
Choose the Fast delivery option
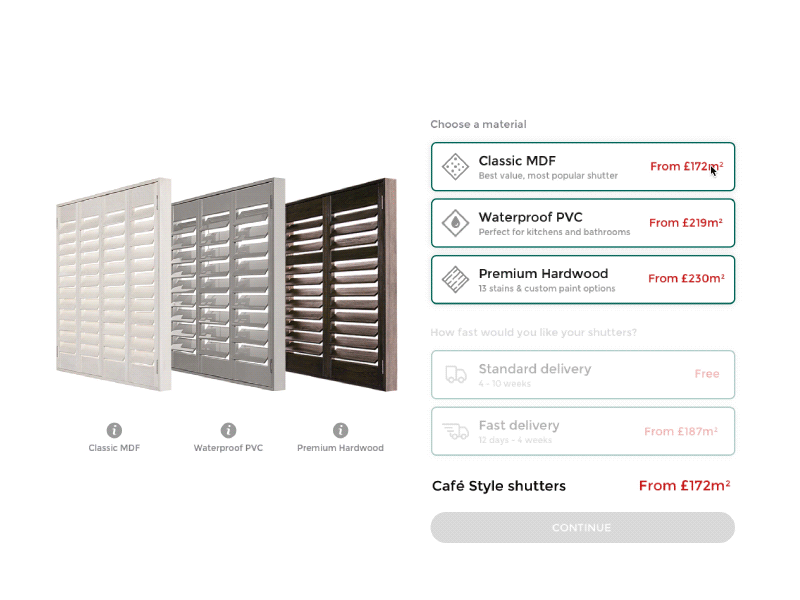(582, 430)
